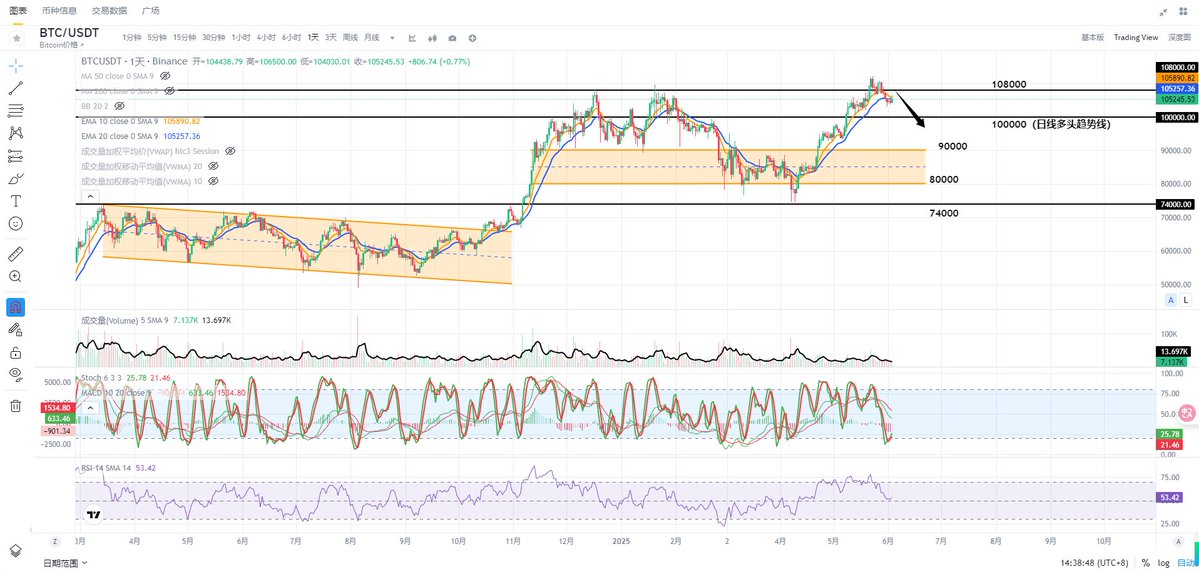Click the pink floating assistant icon
The image size is (1199, 574).
[1188, 412]
